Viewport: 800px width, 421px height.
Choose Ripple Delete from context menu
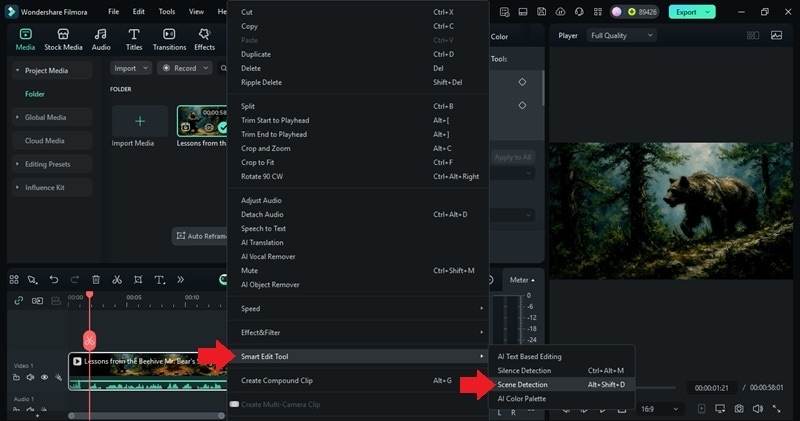point(358,82)
